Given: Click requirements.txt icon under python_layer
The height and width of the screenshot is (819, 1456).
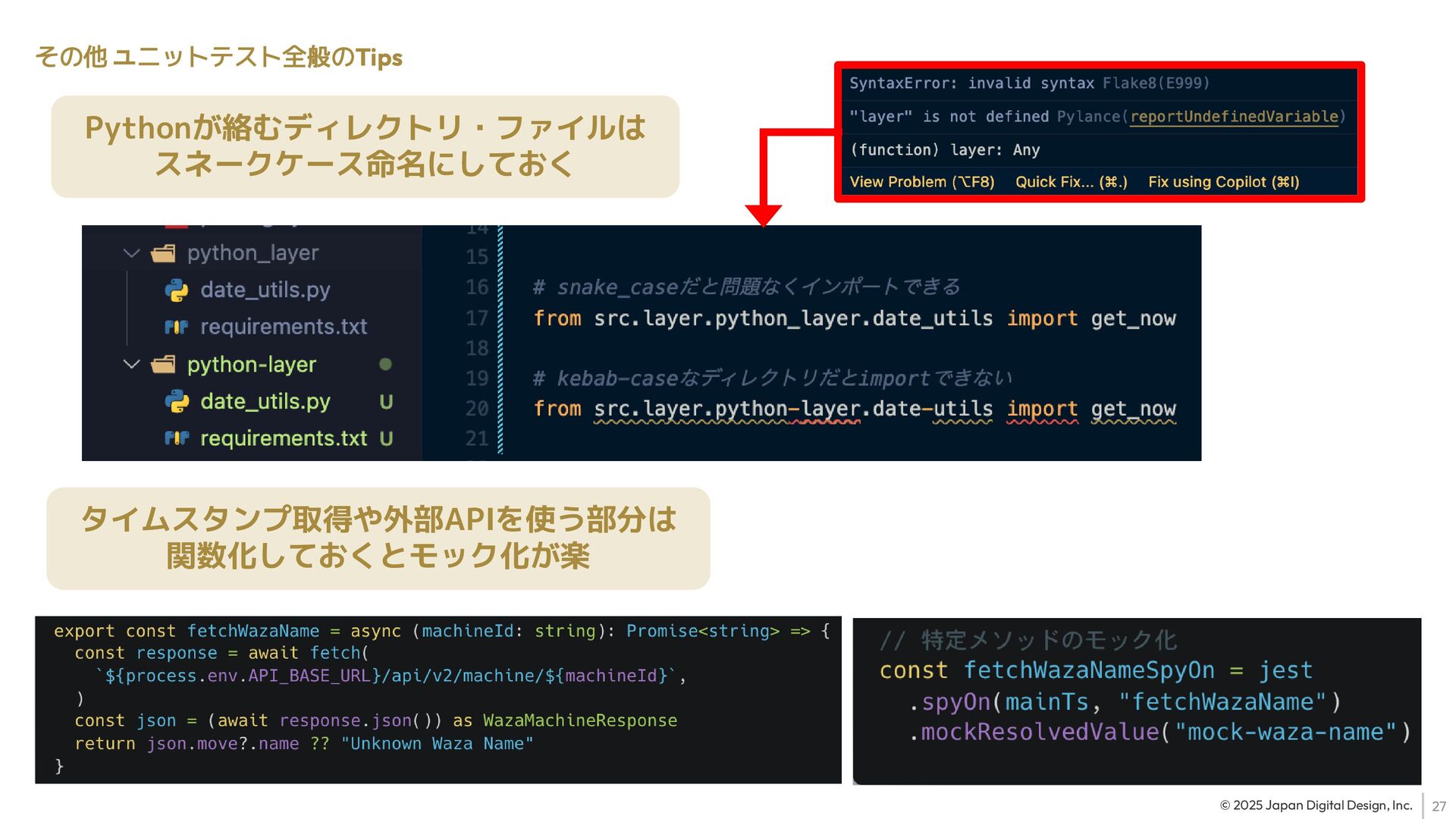Looking at the screenshot, I should (x=177, y=327).
